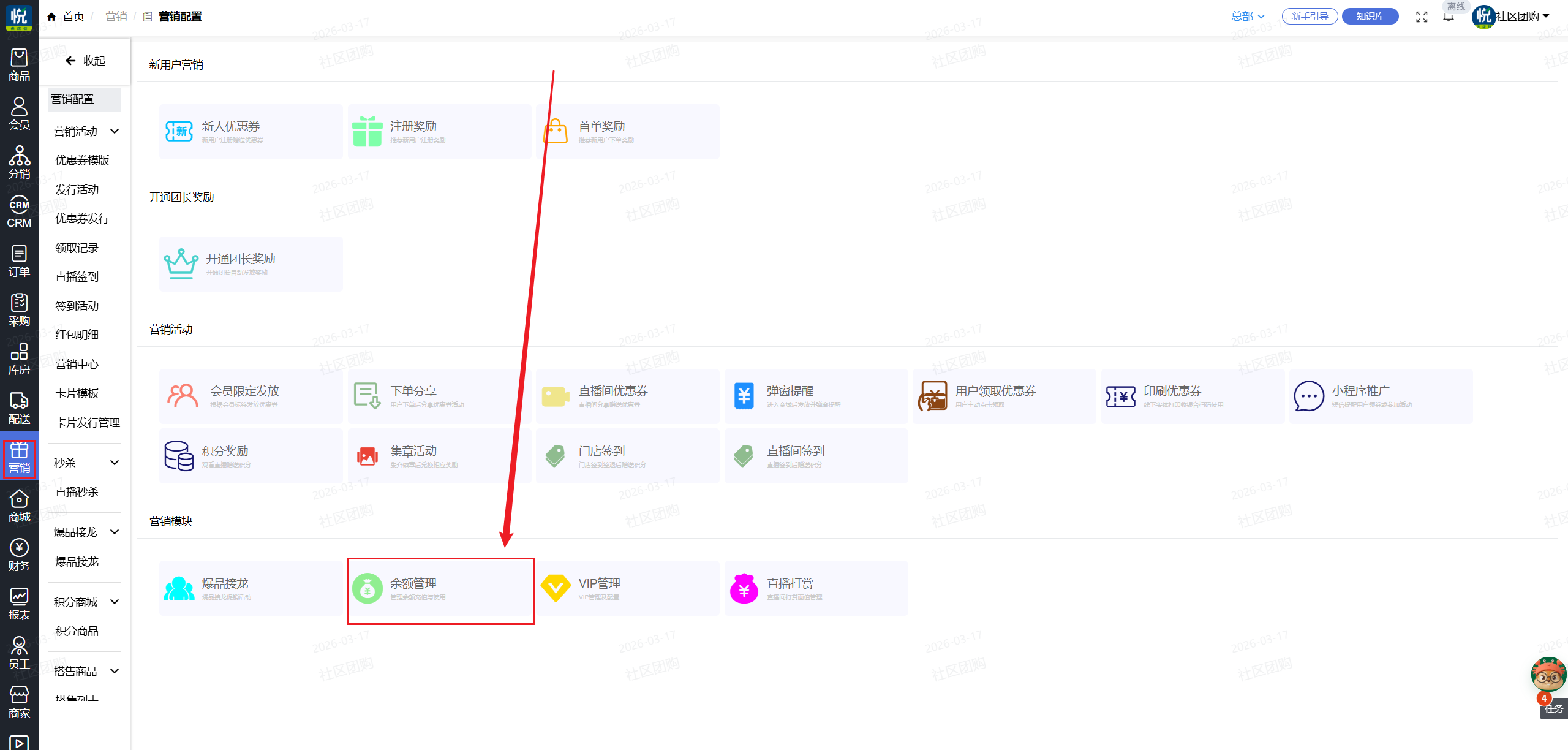
Task: Expand the 积分商城 menu section
Action: (x=115, y=602)
